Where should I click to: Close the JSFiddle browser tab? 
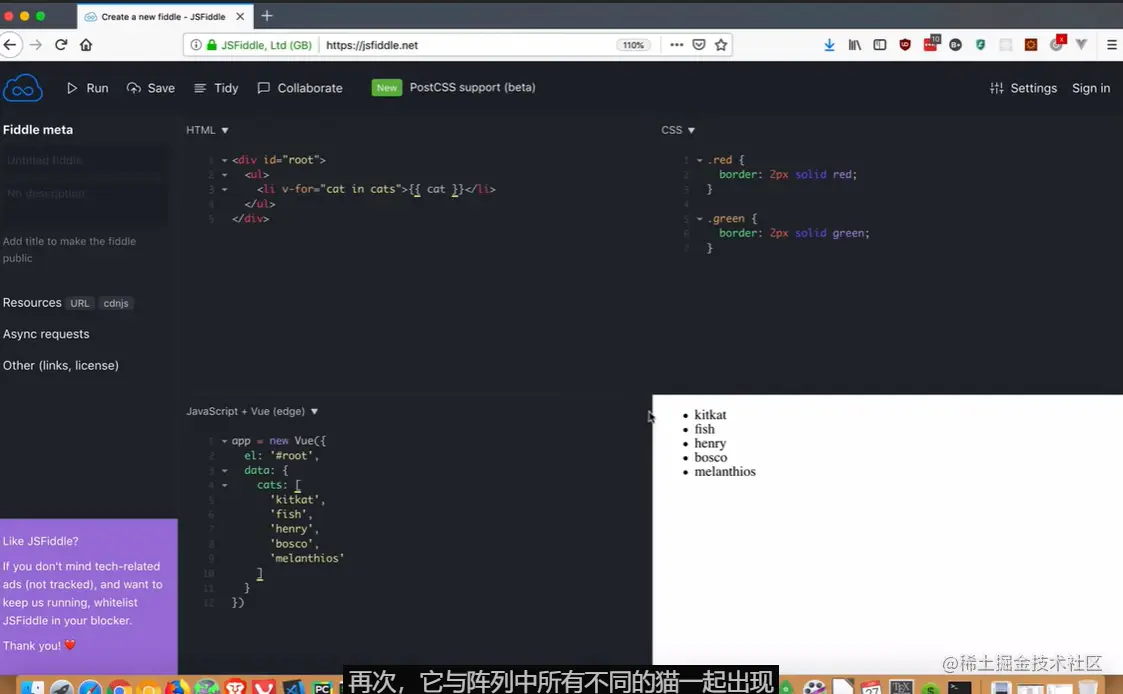[x=240, y=16]
